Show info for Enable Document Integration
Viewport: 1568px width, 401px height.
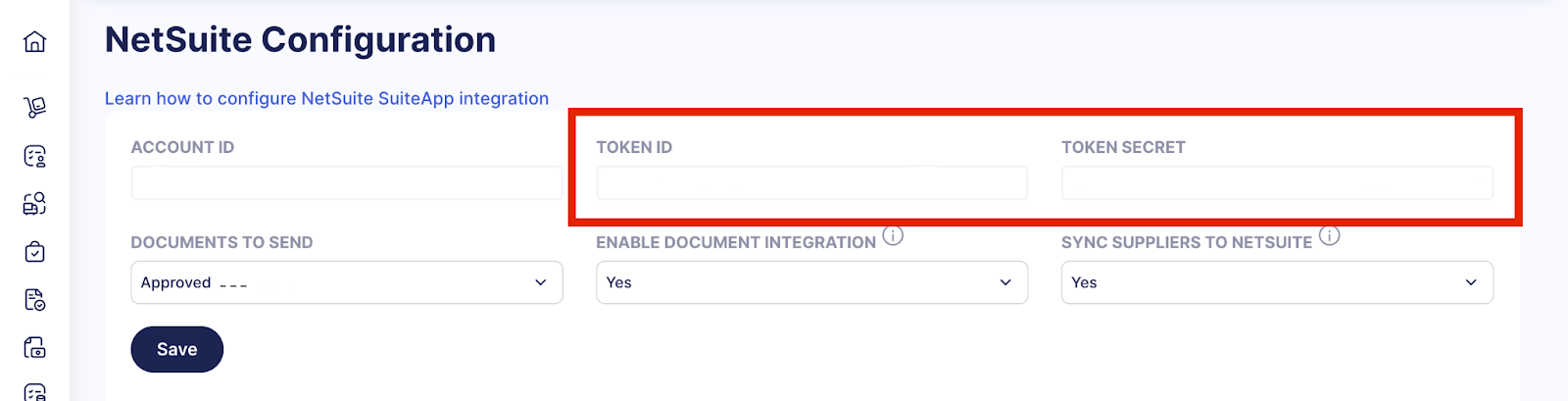pyautogui.click(x=893, y=235)
